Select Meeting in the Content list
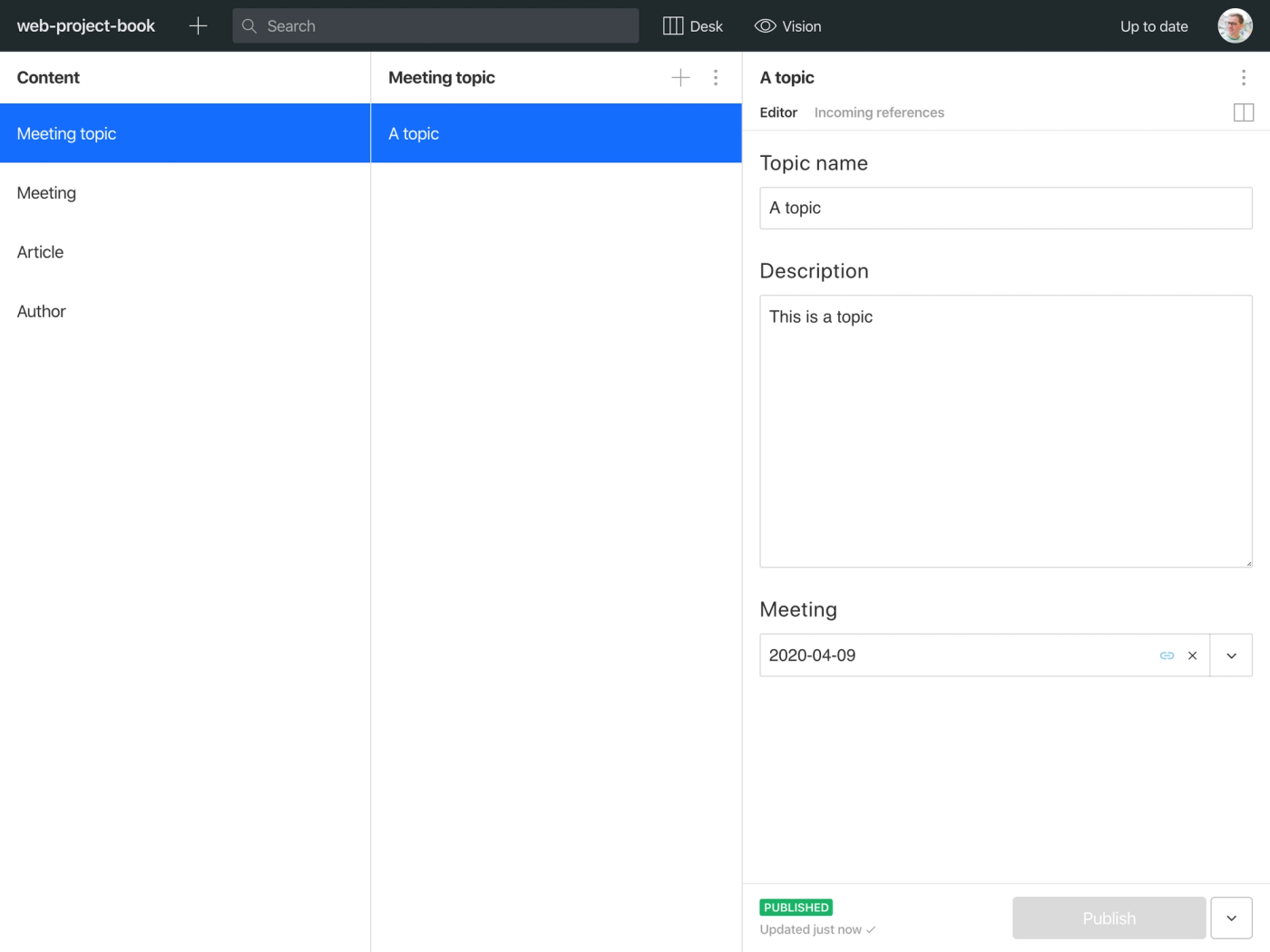Screen dimensions: 1270x952 click(185, 193)
